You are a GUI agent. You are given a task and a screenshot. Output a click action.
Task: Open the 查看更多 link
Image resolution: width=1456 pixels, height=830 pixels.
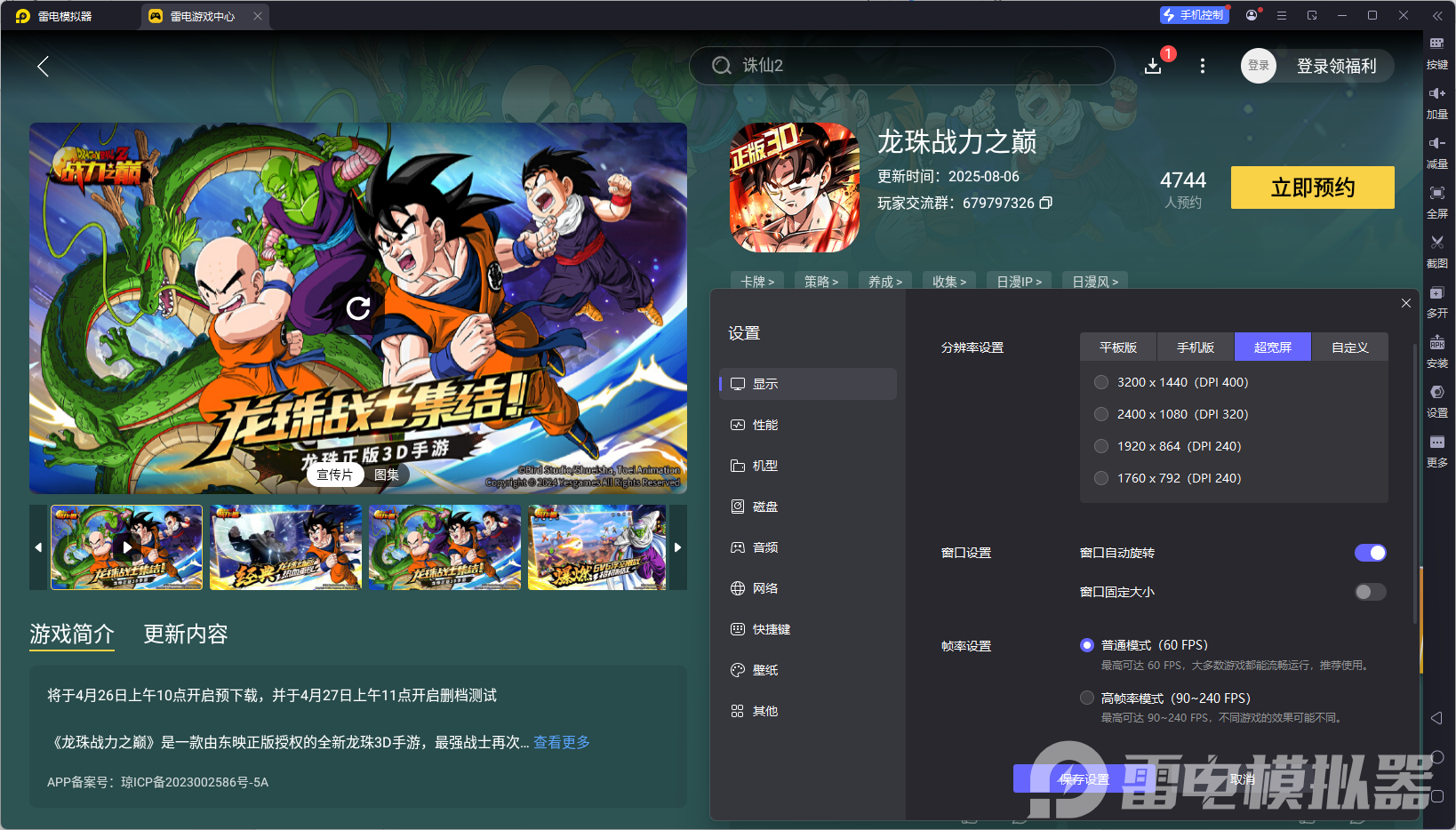coord(562,742)
